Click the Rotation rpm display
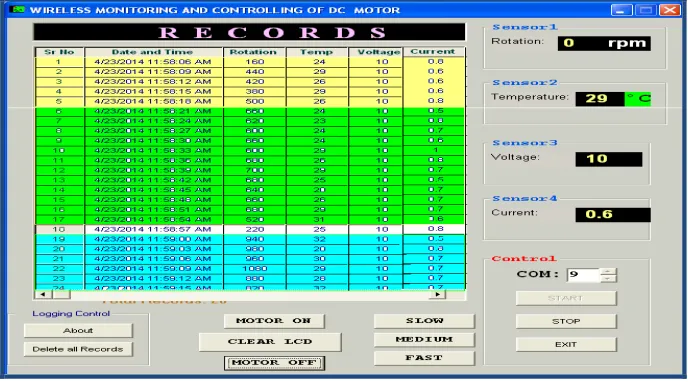This screenshot has width=688, height=382. point(604,43)
